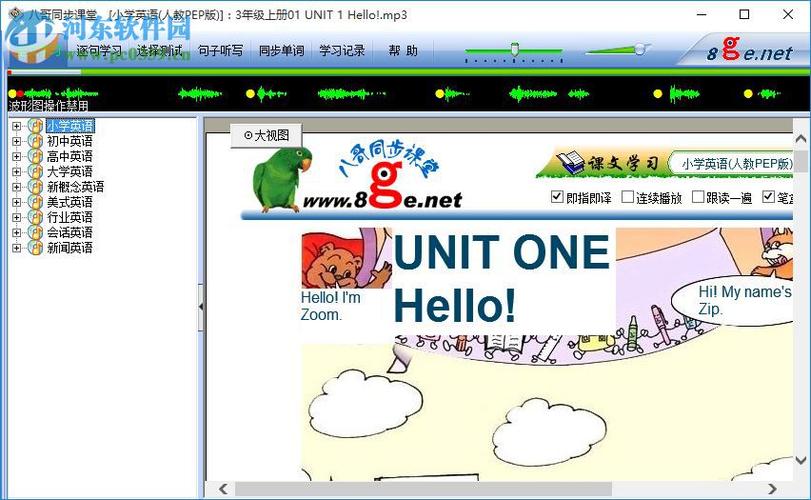The width and height of the screenshot is (811, 500).
Task: Enable the 跟读一遍 checkbox
Action: point(698,197)
